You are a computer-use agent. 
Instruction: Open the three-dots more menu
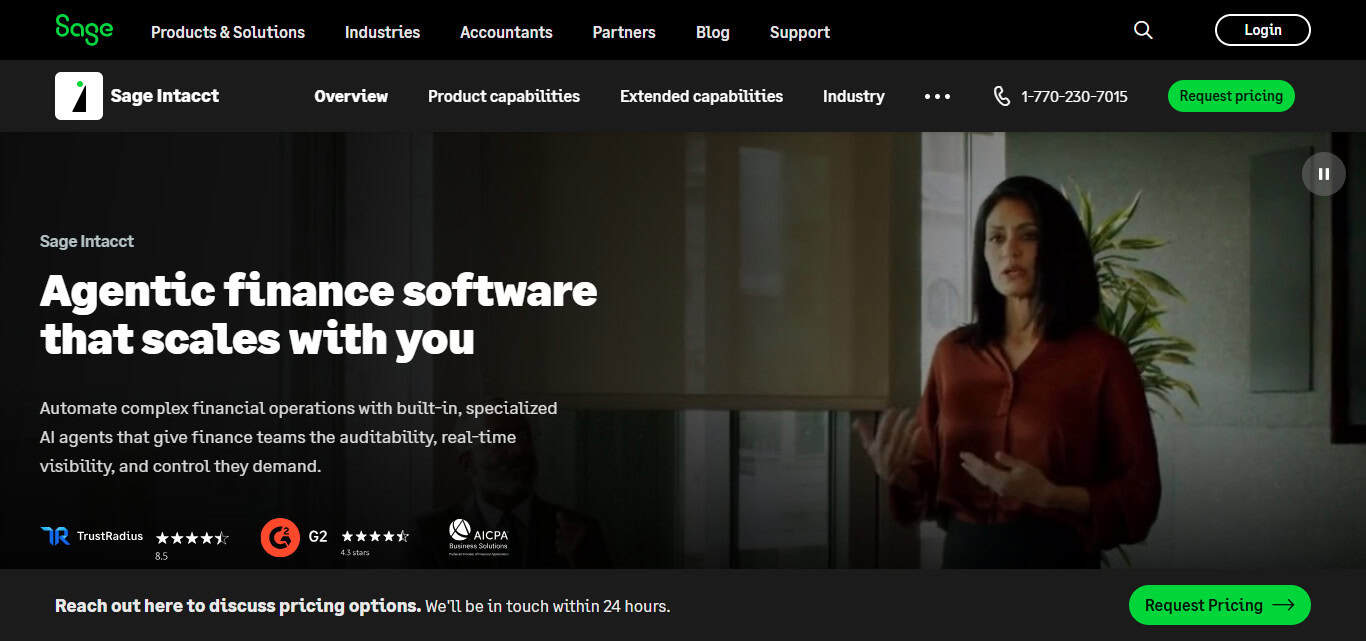click(x=937, y=96)
